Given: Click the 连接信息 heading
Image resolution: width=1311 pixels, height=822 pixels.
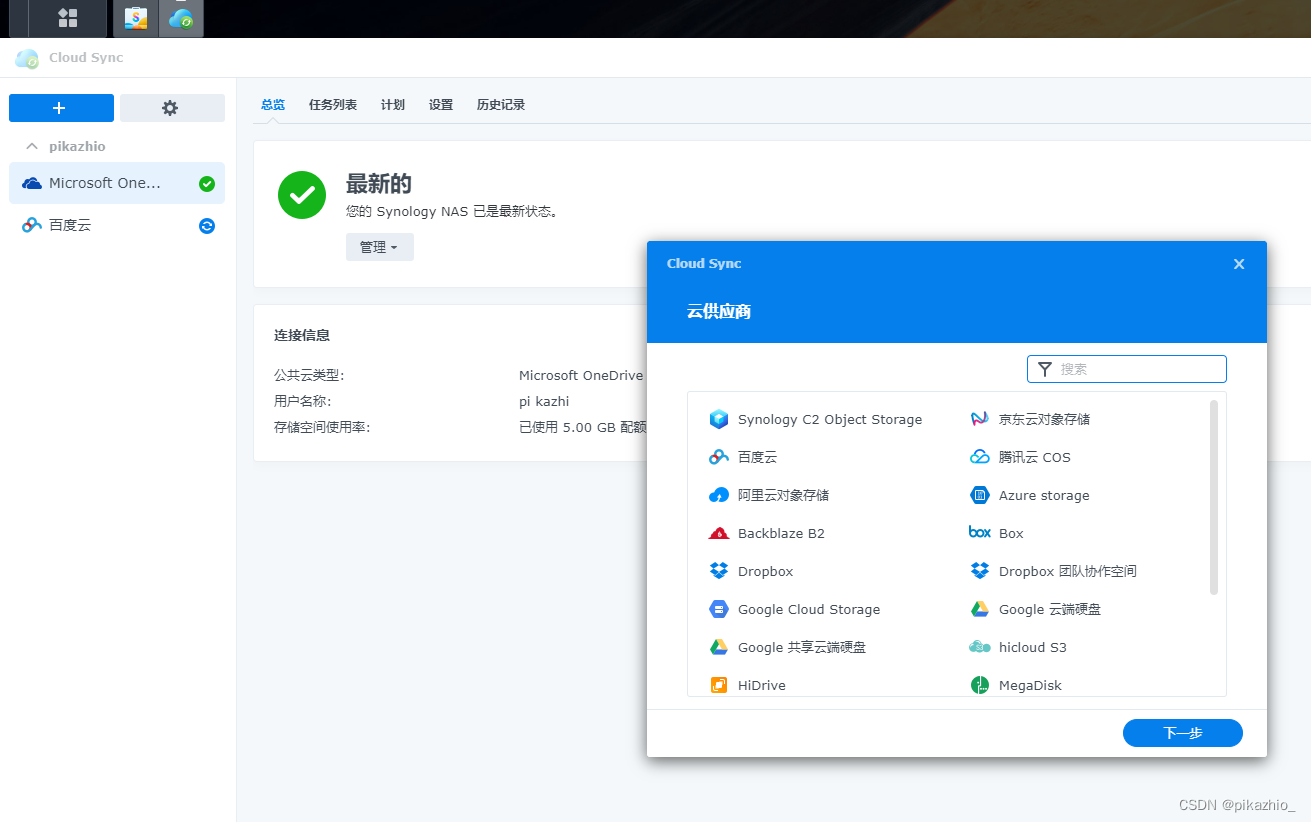Looking at the screenshot, I should pyautogui.click(x=302, y=336).
